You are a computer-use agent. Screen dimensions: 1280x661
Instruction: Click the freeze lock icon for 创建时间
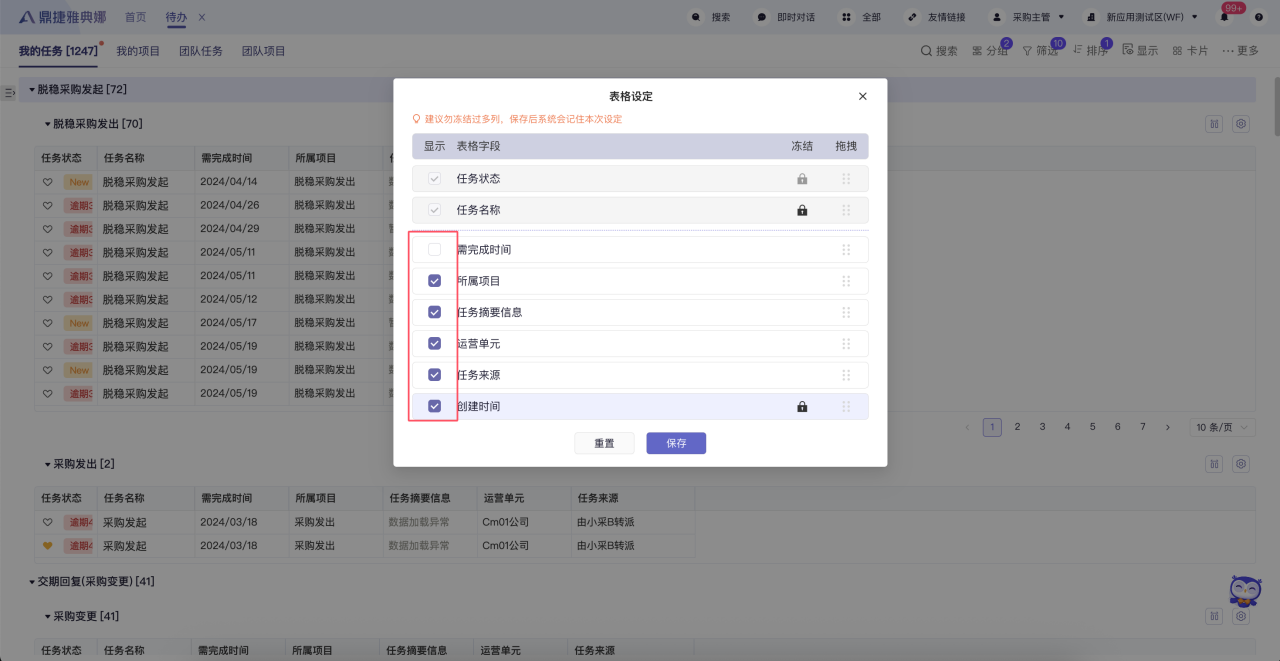[x=801, y=407]
